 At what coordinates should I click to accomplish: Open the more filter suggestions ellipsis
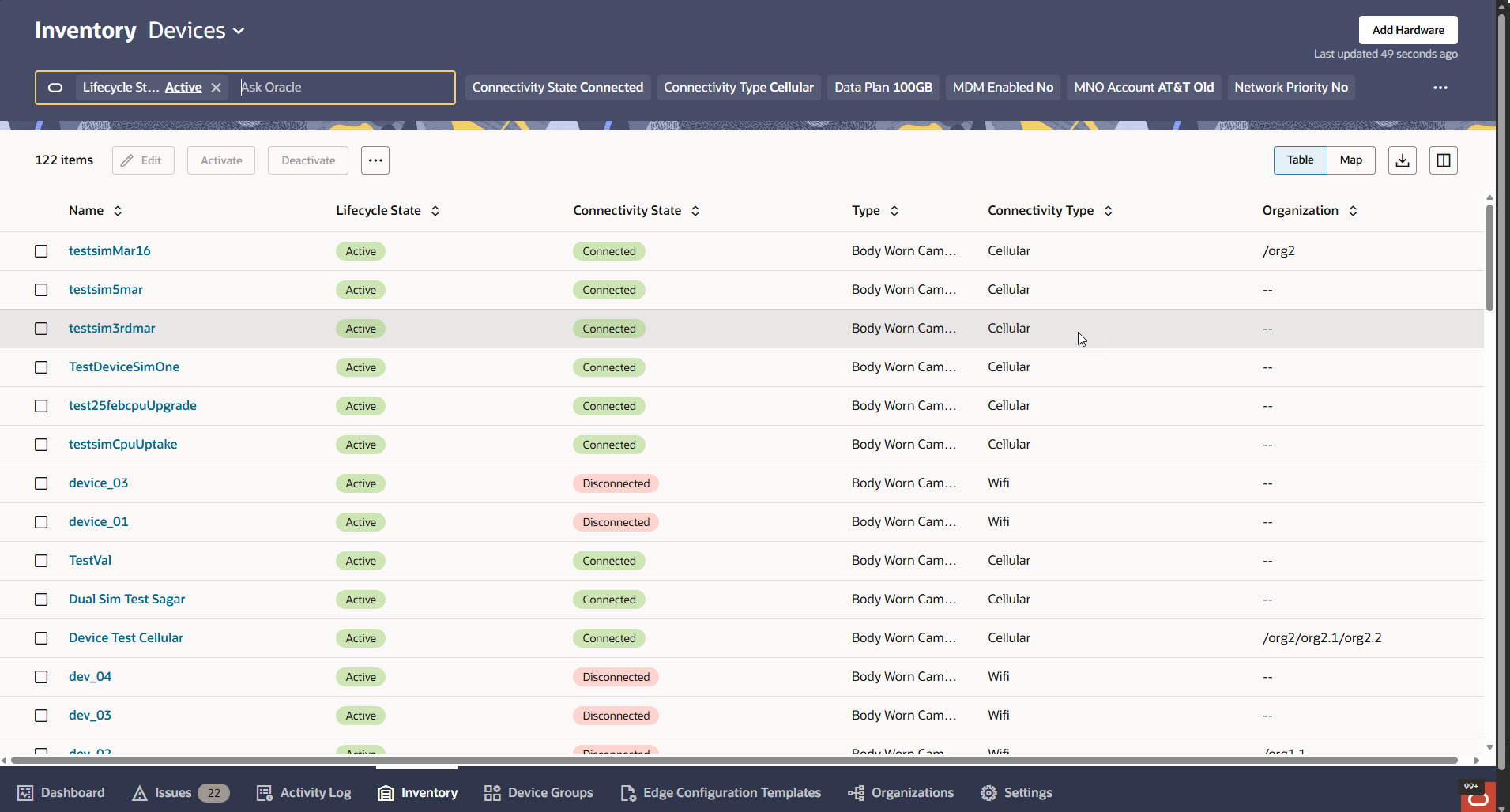1440,88
